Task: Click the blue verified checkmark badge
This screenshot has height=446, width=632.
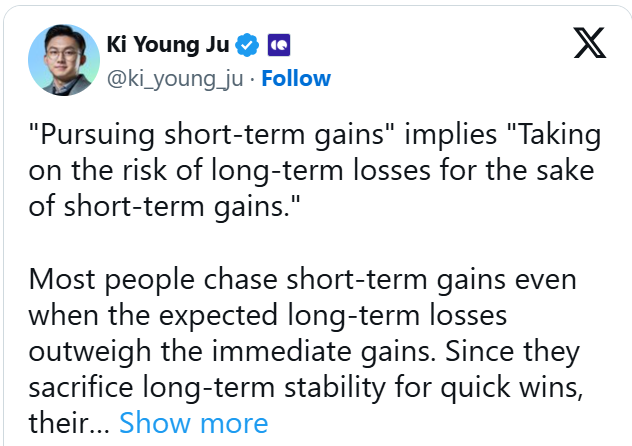Action: (249, 46)
